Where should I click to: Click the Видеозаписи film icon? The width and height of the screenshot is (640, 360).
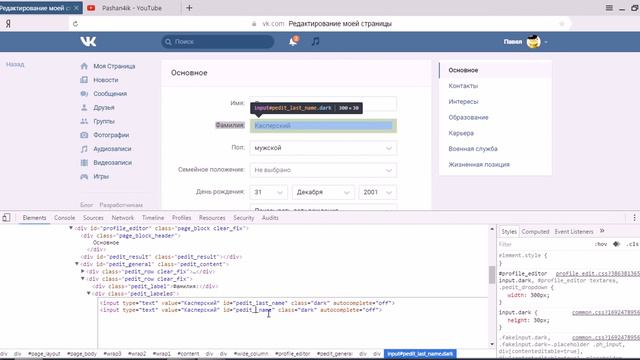[84, 162]
